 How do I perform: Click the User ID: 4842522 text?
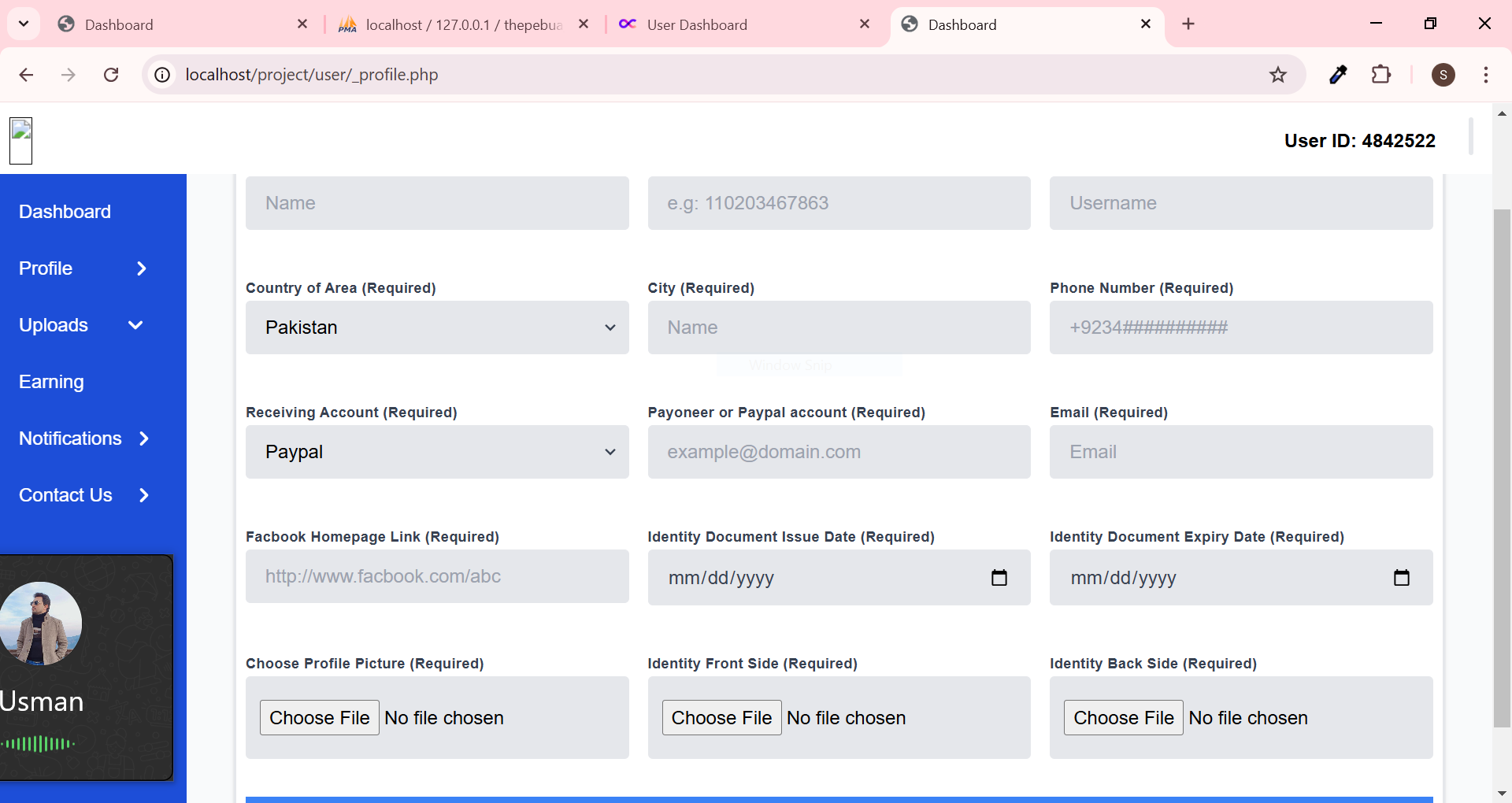(x=1360, y=141)
